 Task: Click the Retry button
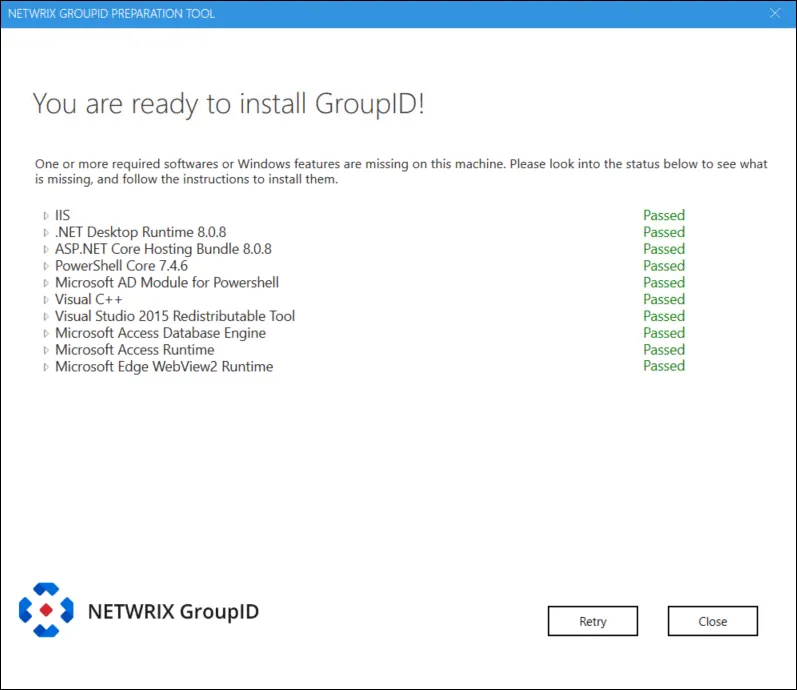[593, 621]
